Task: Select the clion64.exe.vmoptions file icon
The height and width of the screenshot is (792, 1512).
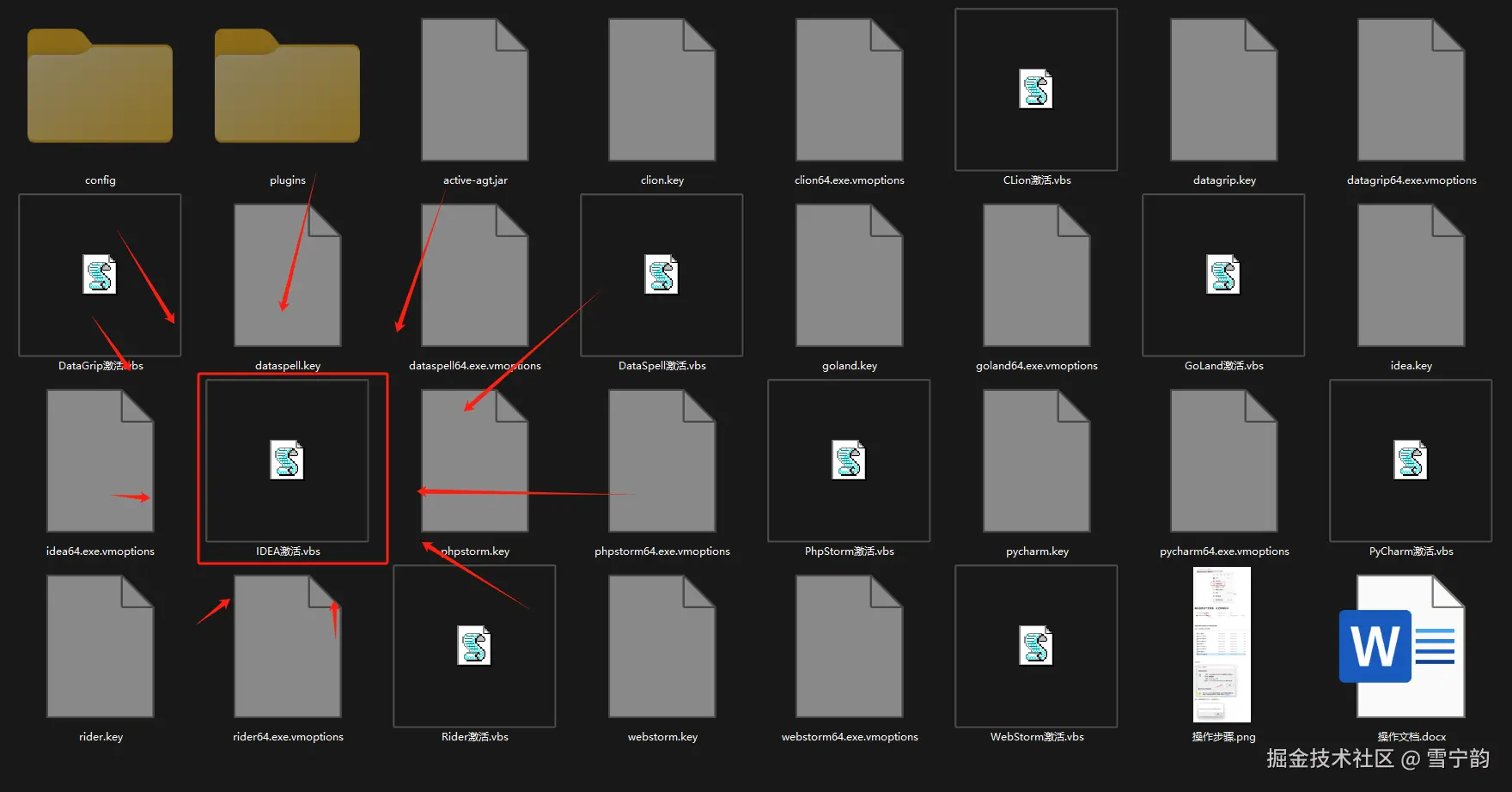Action: [850, 89]
